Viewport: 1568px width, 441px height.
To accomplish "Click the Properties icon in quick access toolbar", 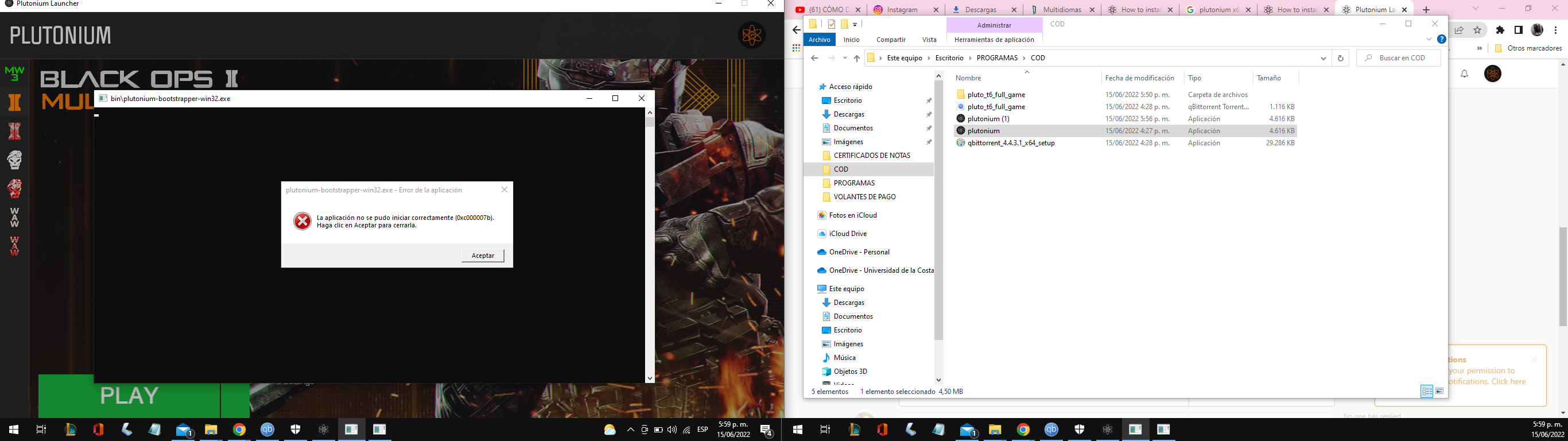I will (832, 24).
